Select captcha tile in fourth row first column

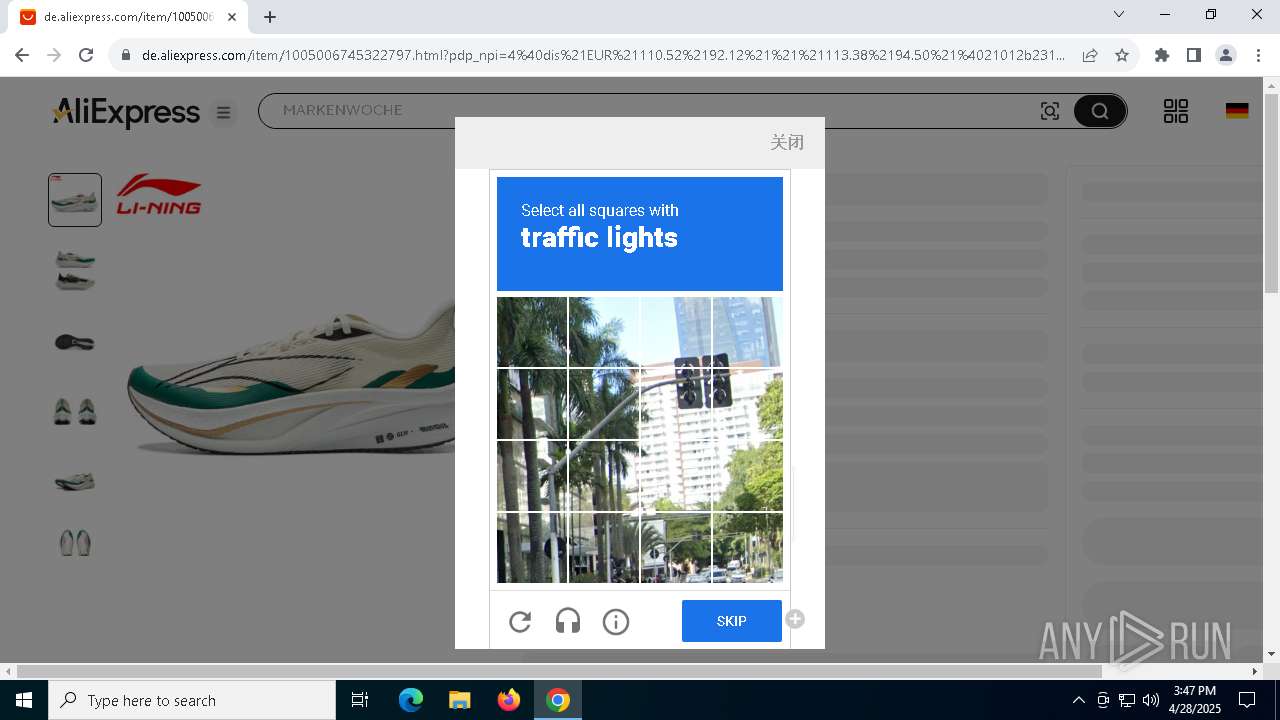point(532,548)
